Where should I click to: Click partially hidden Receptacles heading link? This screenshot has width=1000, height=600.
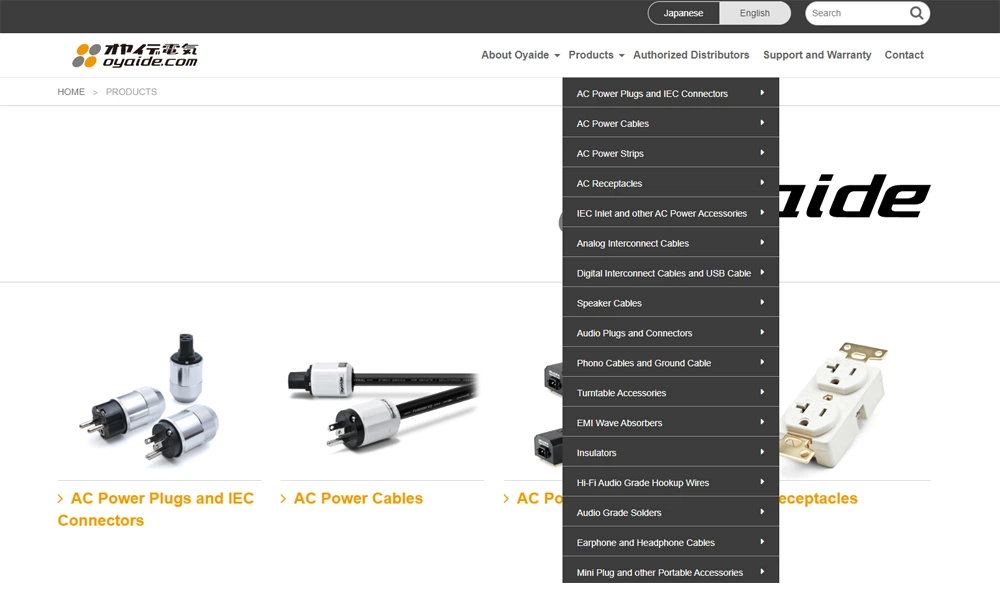coord(818,498)
